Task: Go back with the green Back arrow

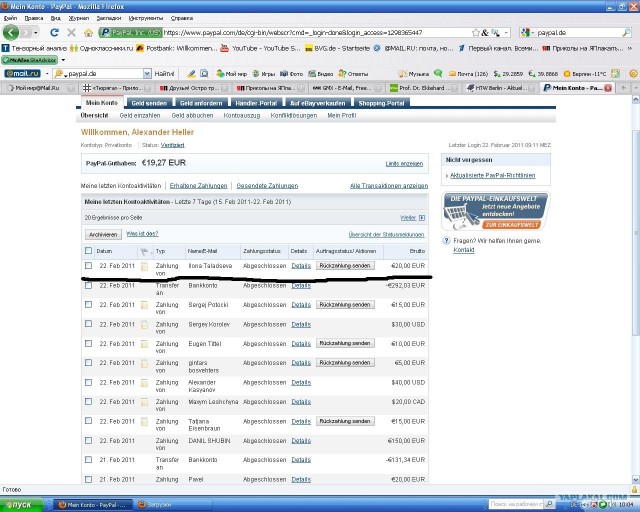Action: click(x=11, y=32)
